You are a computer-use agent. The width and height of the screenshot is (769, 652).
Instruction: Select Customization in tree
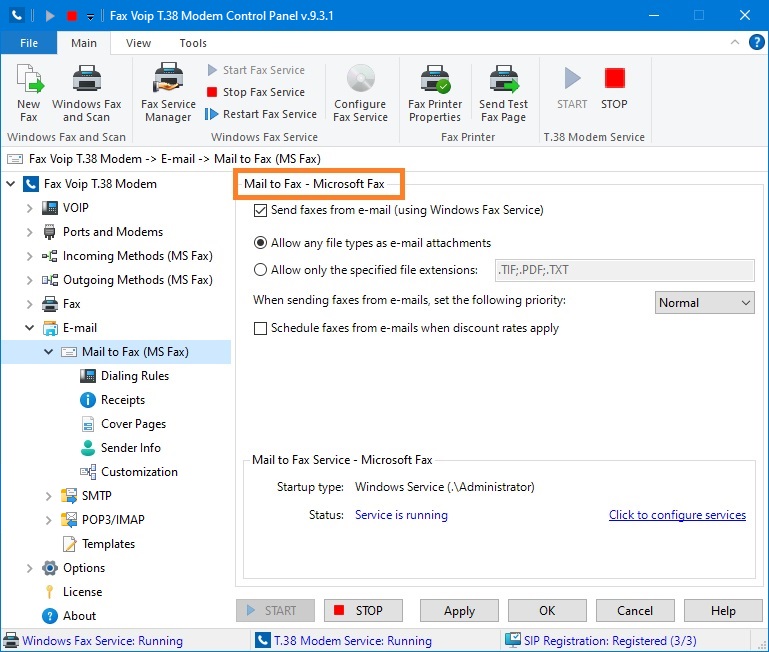click(x=139, y=472)
